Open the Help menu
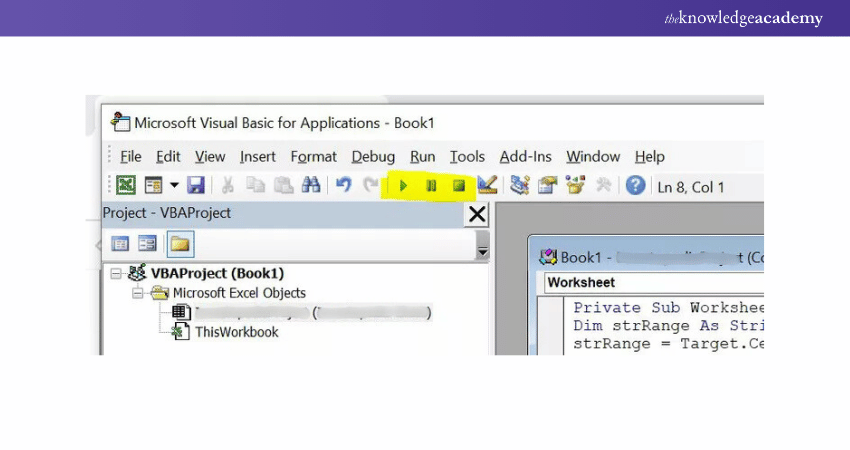 click(649, 157)
